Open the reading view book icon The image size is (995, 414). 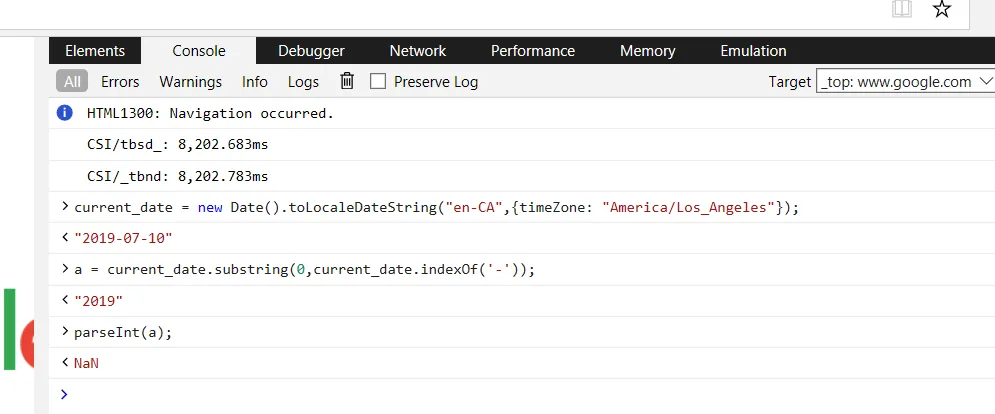pos(901,10)
